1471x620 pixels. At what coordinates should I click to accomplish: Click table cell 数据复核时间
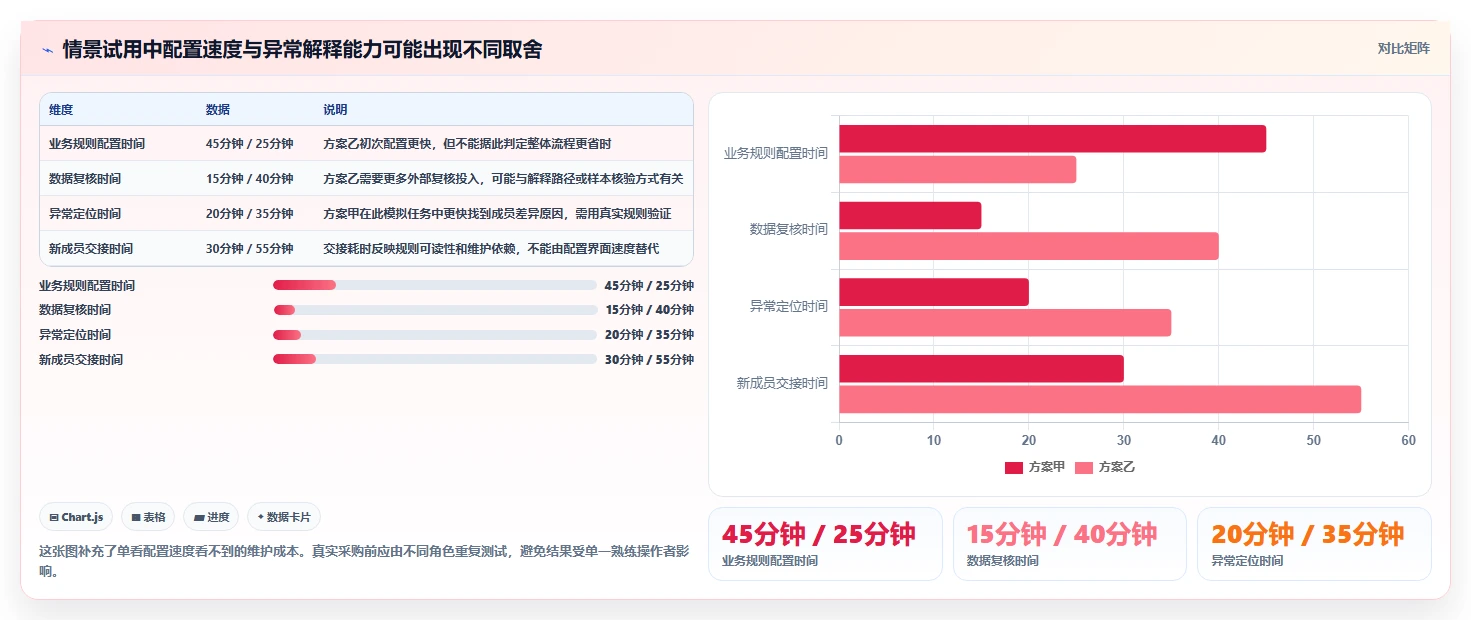coord(85,179)
